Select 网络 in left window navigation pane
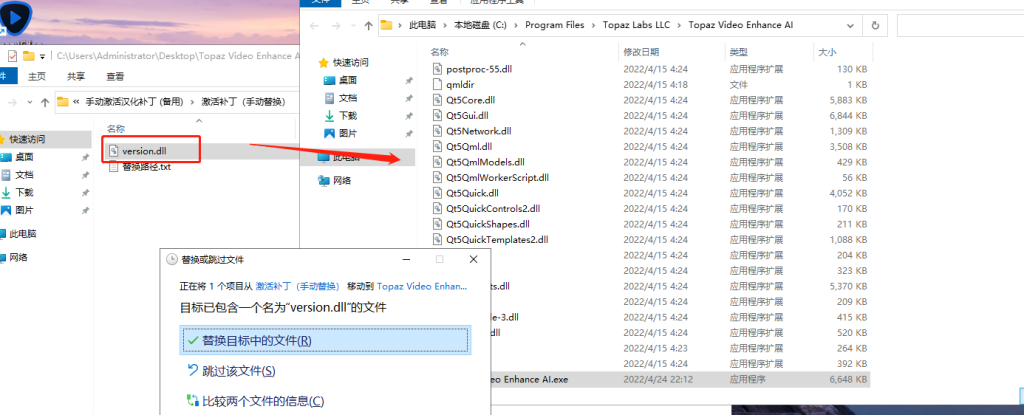The height and width of the screenshot is (415, 1024). point(18,257)
